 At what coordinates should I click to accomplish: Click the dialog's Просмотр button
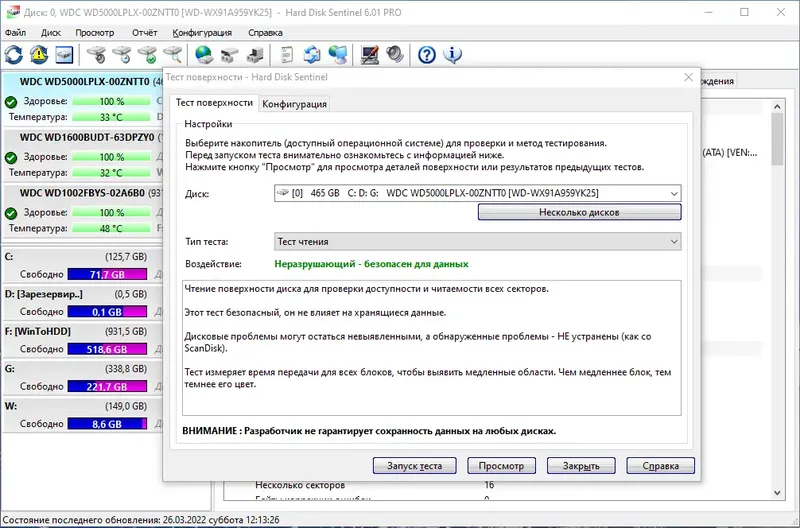point(502,466)
